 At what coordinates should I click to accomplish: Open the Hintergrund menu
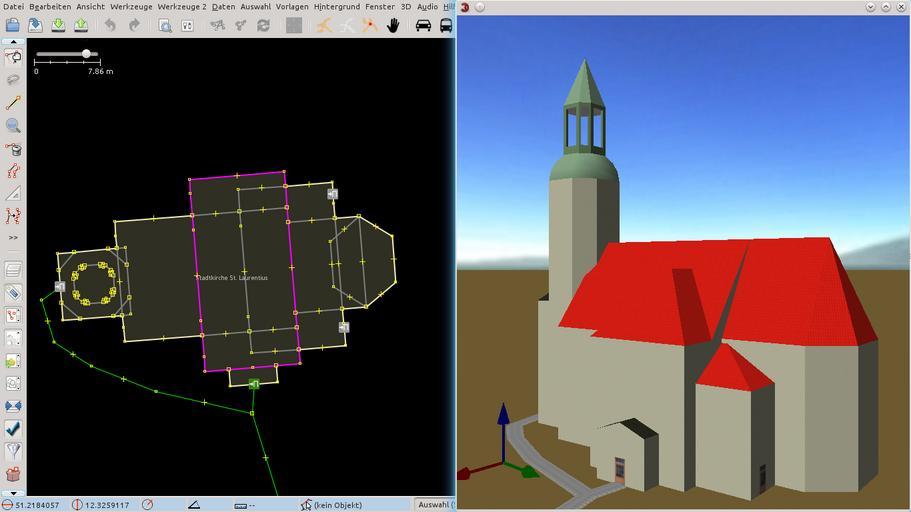coord(337,6)
